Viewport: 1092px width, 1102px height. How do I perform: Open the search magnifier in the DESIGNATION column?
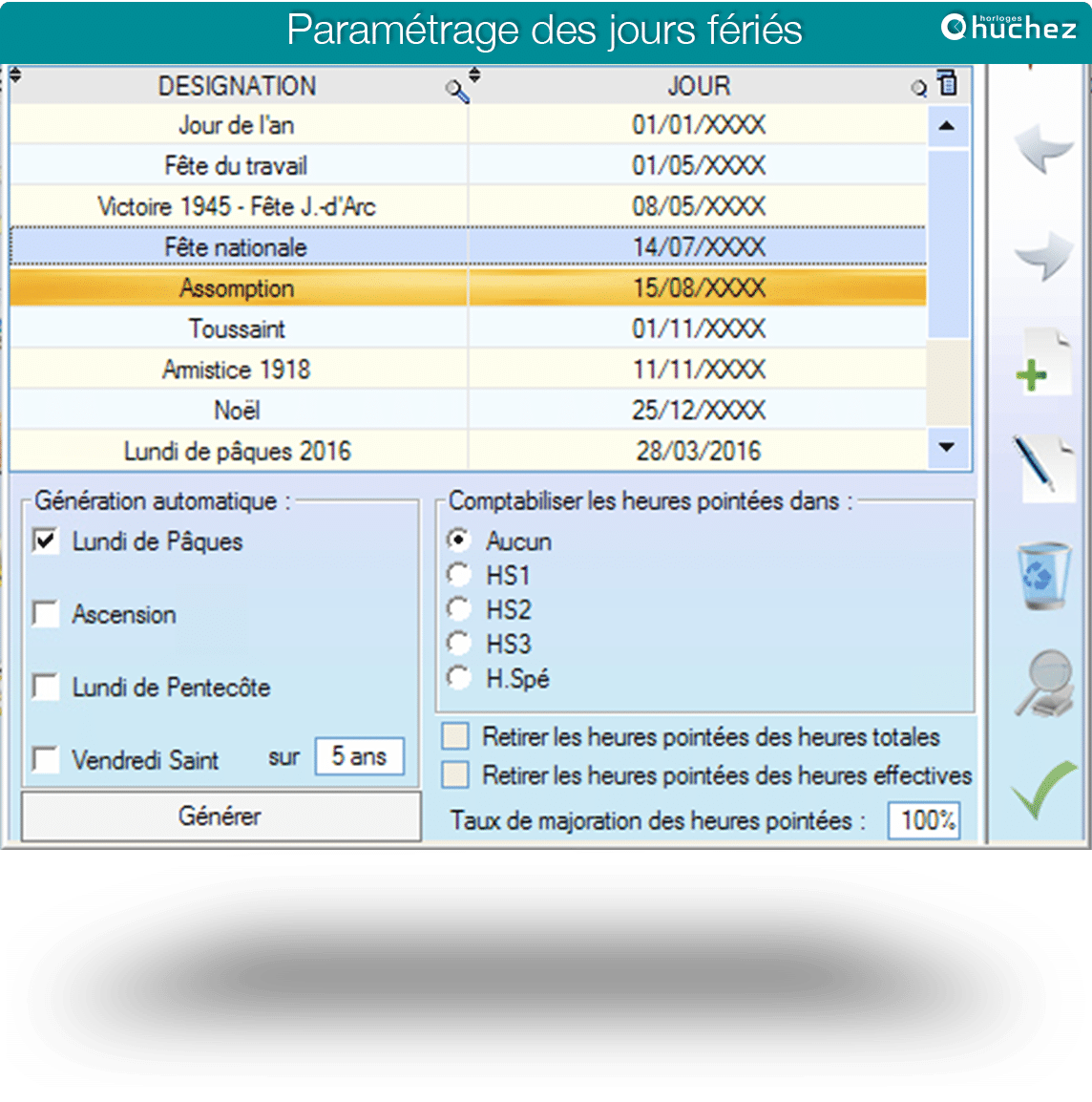[x=456, y=91]
